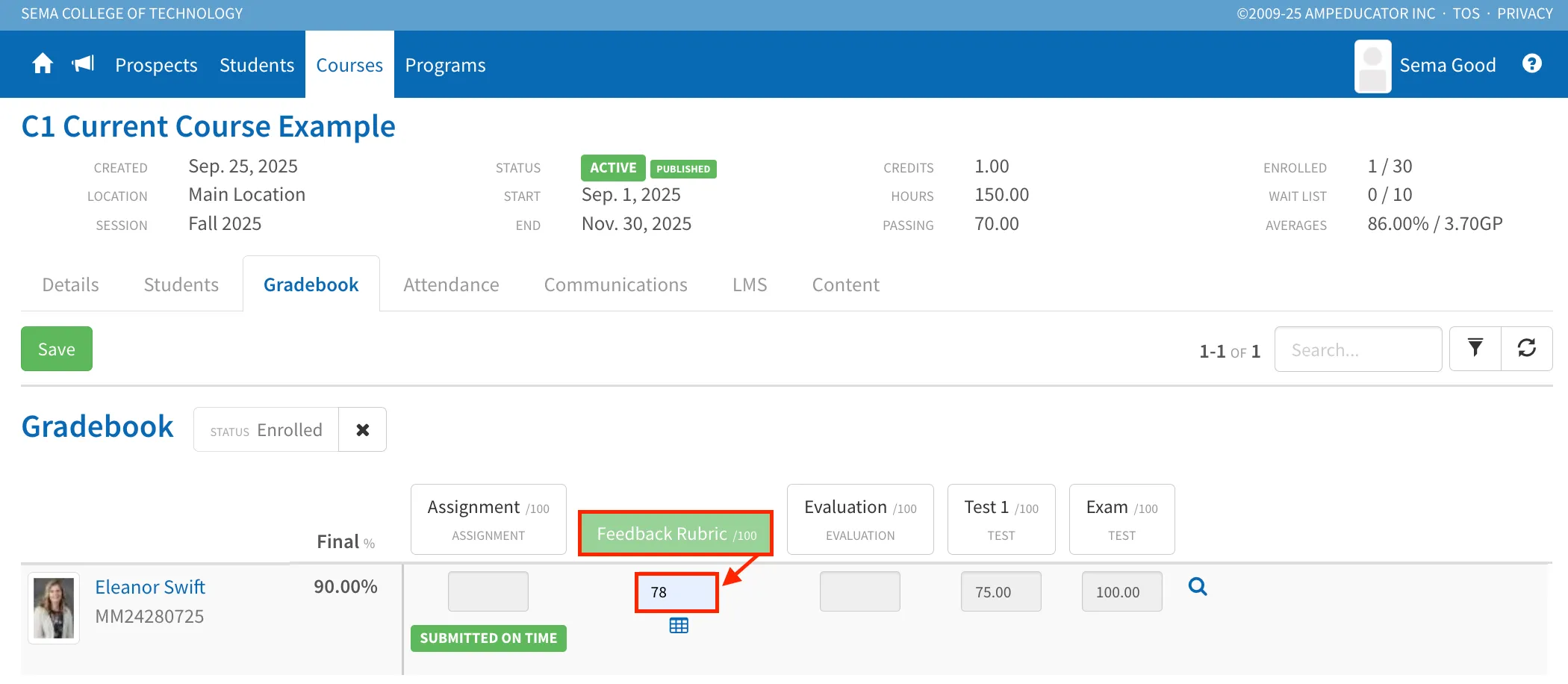
Task: Open the Content tab
Action: [845, 285]
